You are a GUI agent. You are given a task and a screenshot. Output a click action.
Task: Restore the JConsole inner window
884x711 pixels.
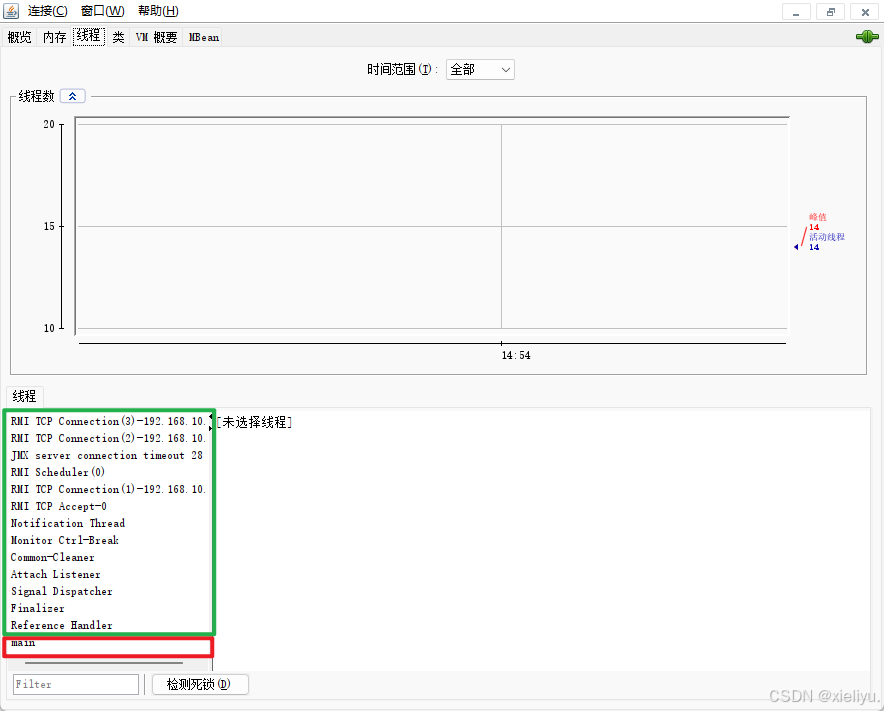[830, 12]
